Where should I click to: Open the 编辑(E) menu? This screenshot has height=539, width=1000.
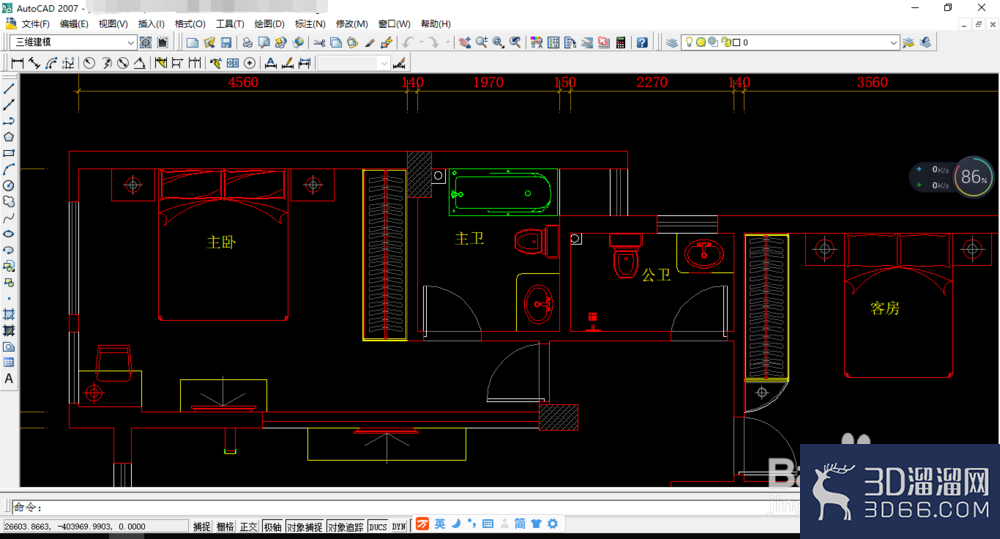coord(74,24)
